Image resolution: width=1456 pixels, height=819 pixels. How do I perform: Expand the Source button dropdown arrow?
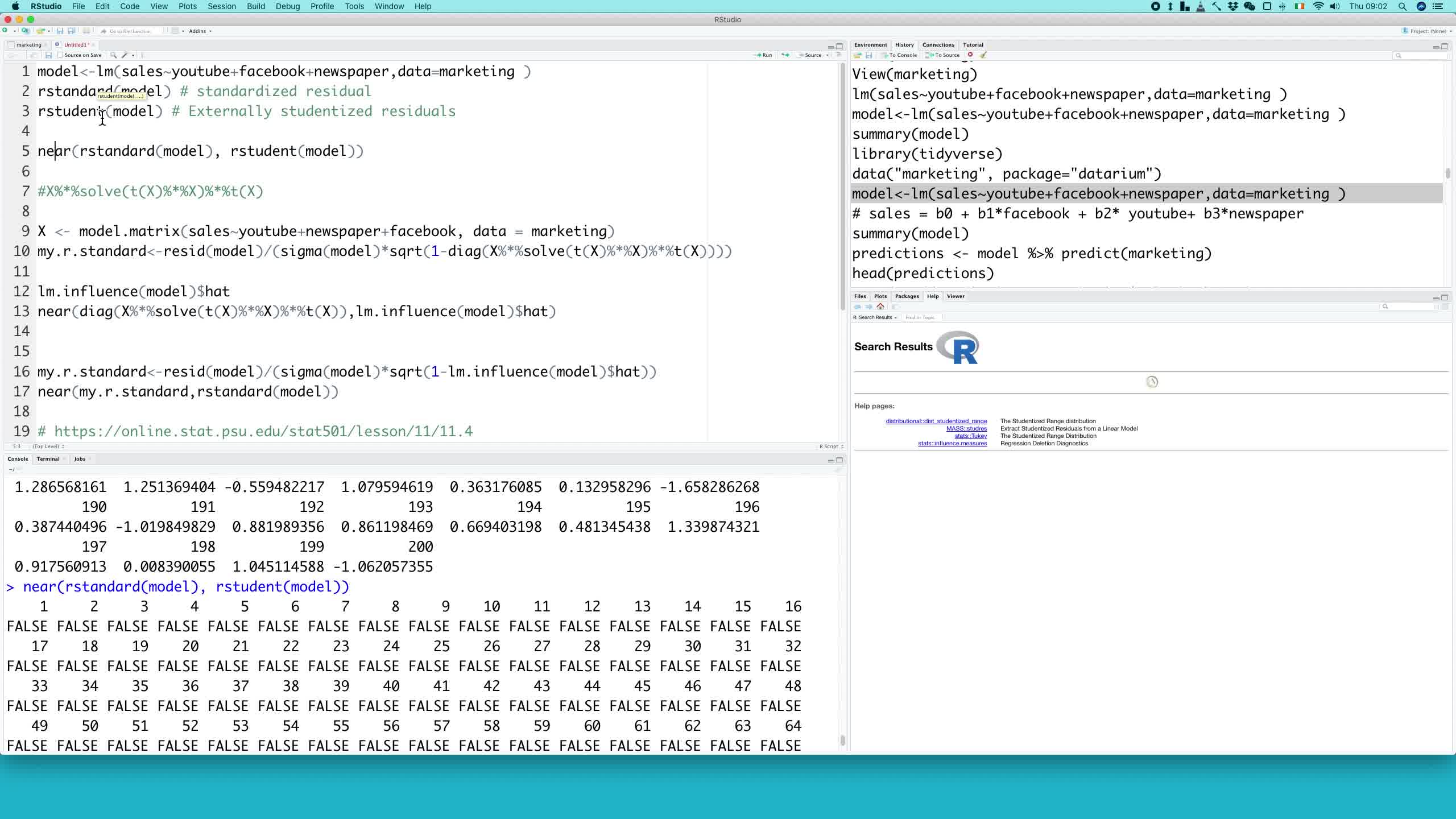click(828, 55)
